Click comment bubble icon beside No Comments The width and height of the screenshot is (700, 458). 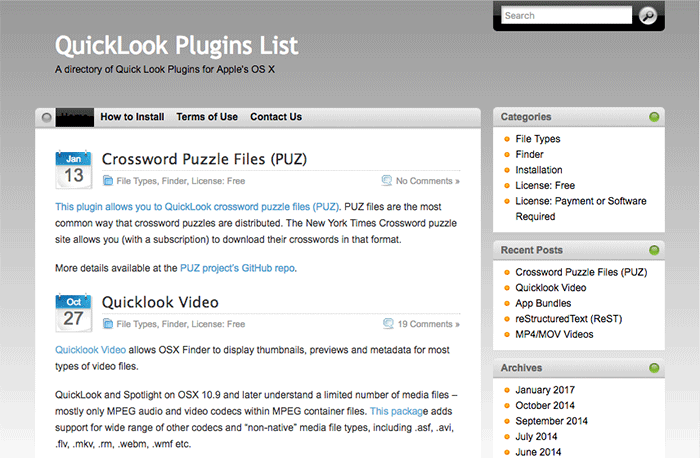pos(387,181)
